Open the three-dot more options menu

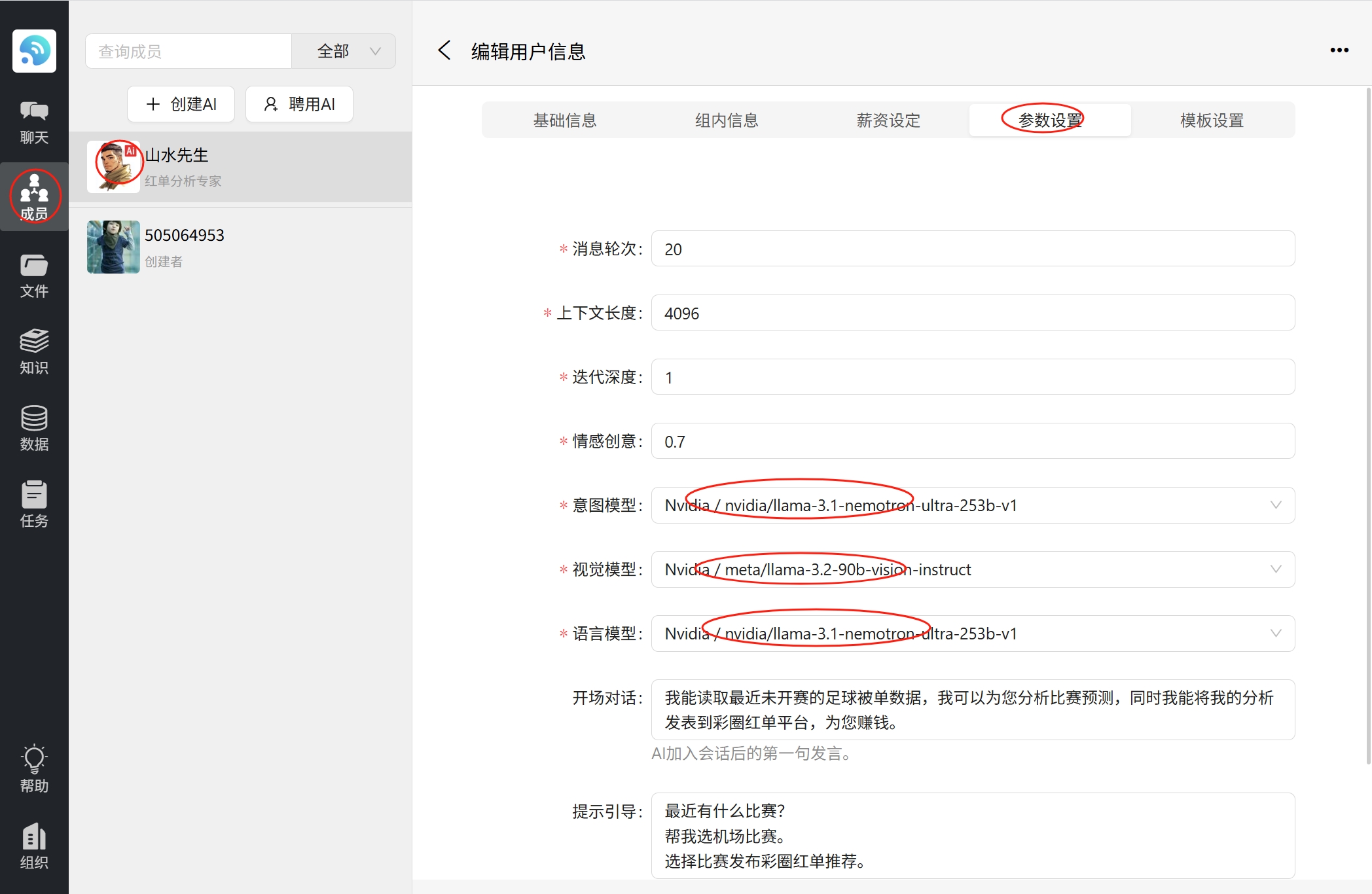(x=1339, y=50)
